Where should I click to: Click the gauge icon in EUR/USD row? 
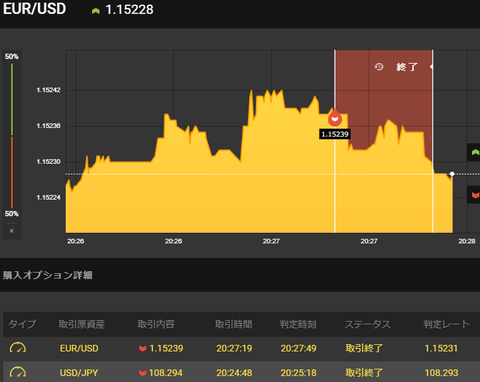[x=18, y=348]
